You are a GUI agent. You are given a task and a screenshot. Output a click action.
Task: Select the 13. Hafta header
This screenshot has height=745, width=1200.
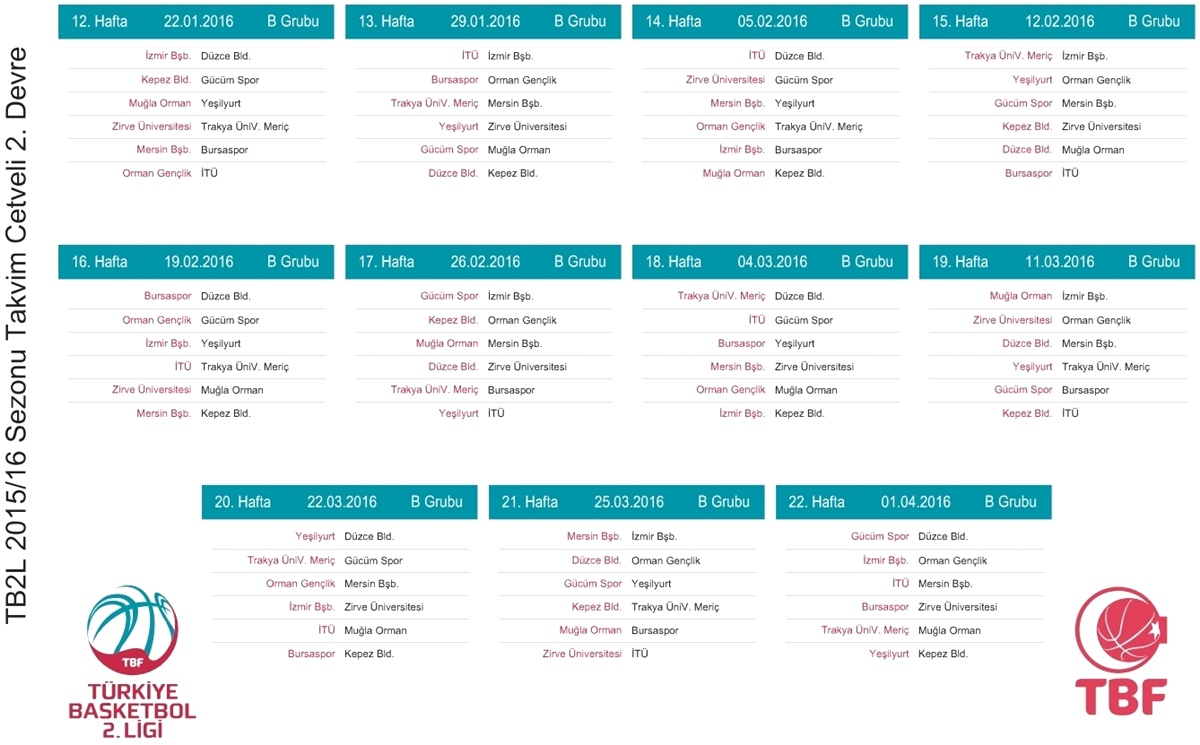(x=382, y=21)
